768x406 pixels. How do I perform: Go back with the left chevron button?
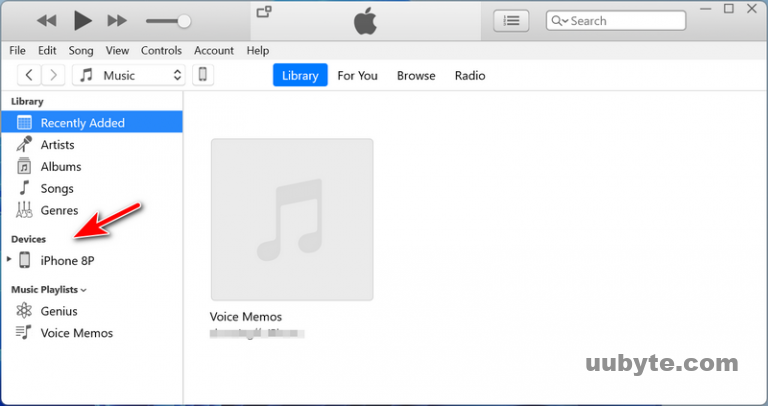click(x=29, y=75)
